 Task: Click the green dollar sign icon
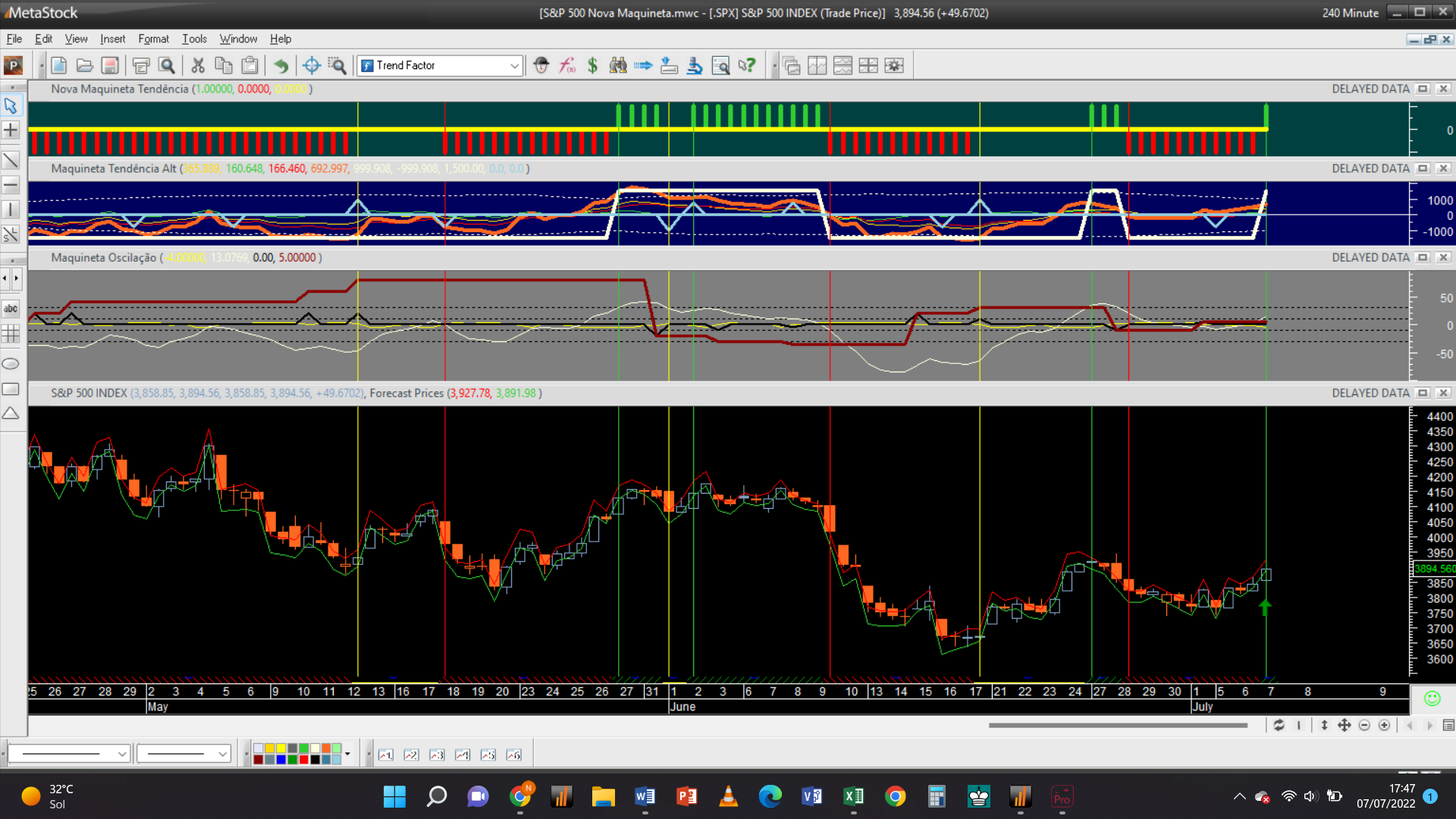(x=592, y=66)
